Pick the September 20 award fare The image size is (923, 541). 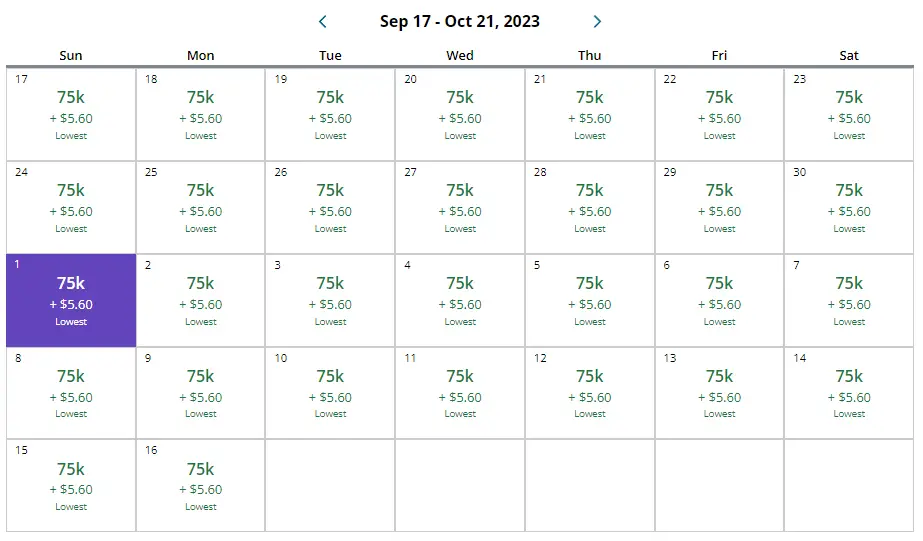[460, 115]
